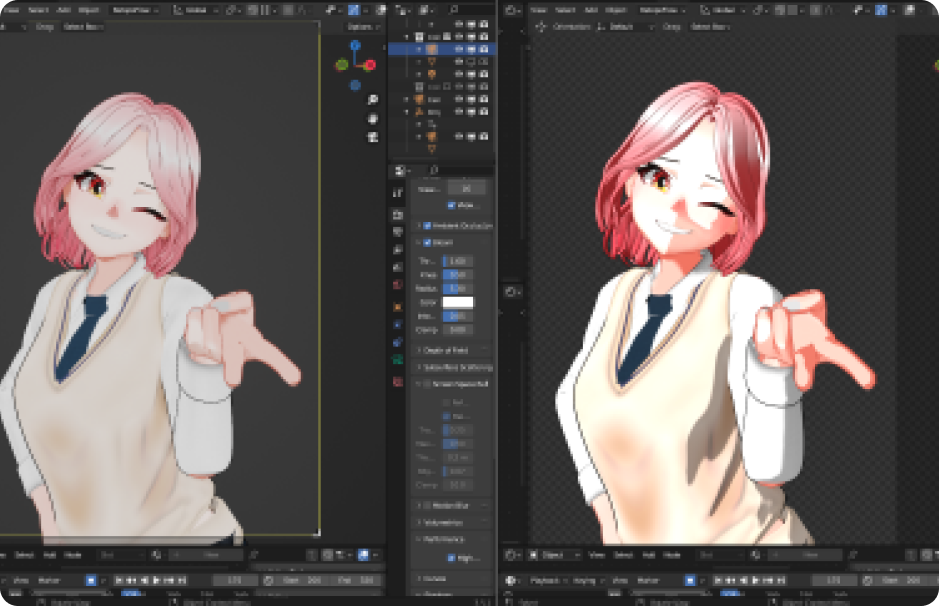Jump to end frame in left timeline

(x=182, y=580)
